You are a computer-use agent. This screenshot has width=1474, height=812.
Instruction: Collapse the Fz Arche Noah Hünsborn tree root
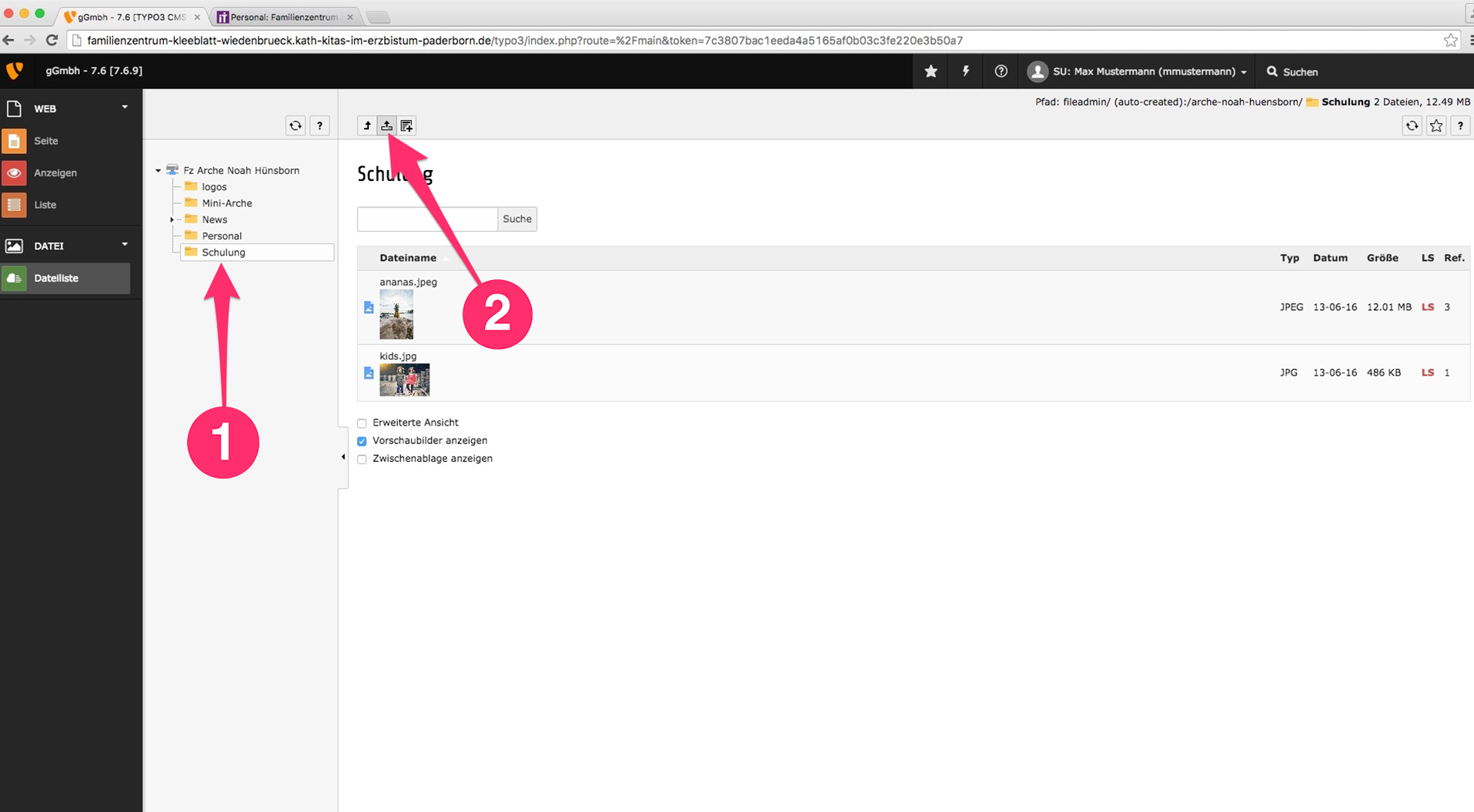click(x=159, y=171)
